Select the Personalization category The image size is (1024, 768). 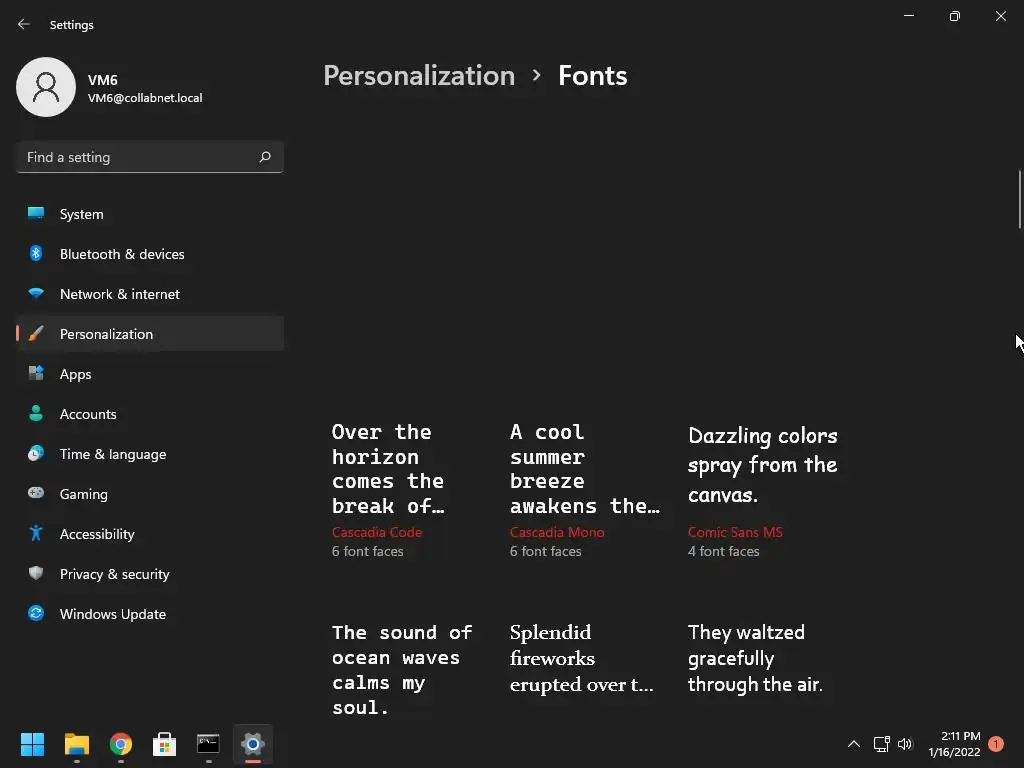[x=150, y=334]
